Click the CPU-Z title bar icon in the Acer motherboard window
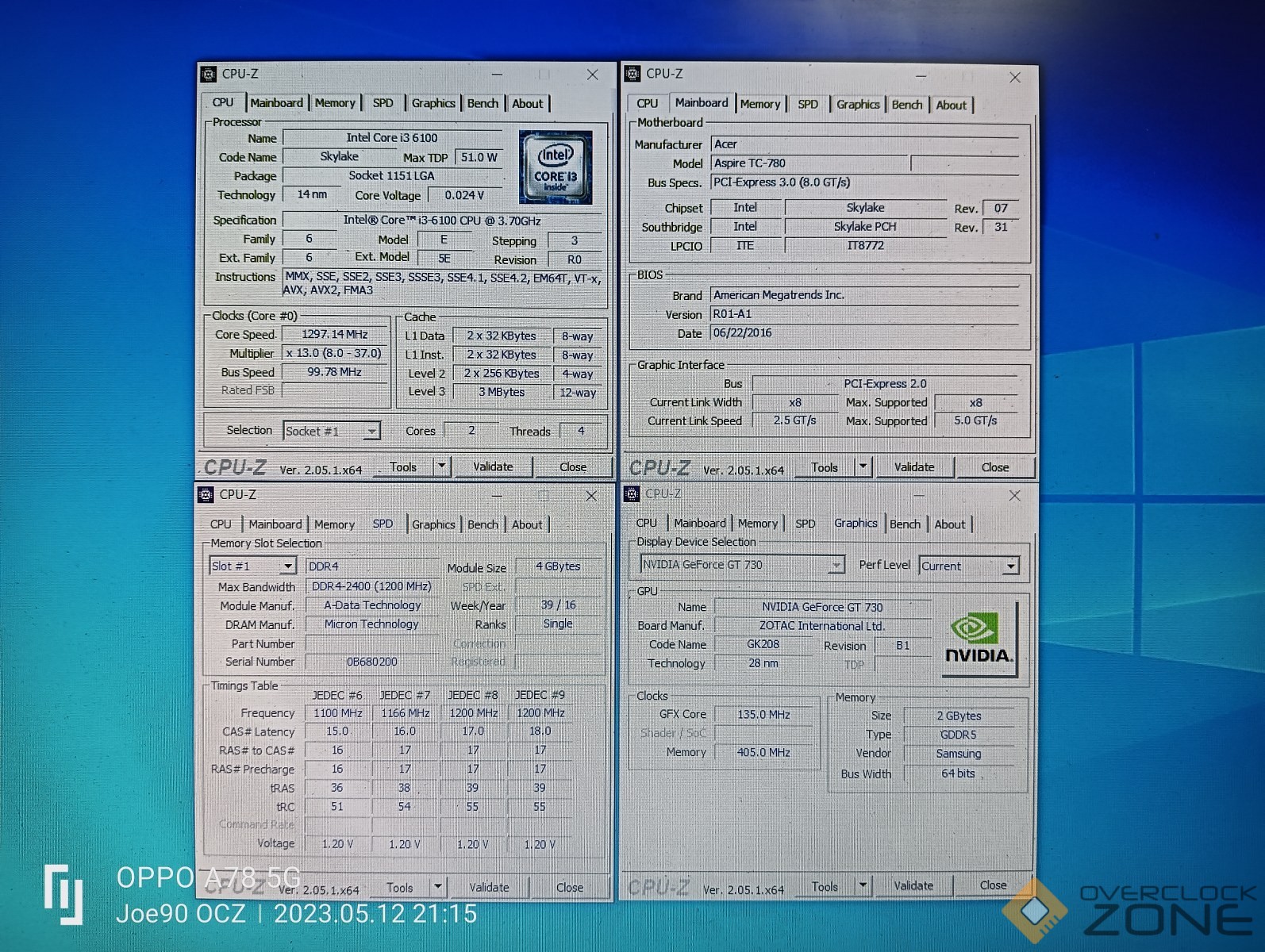The width and height of the screenshot is (1265, 952). coord(632,74)
